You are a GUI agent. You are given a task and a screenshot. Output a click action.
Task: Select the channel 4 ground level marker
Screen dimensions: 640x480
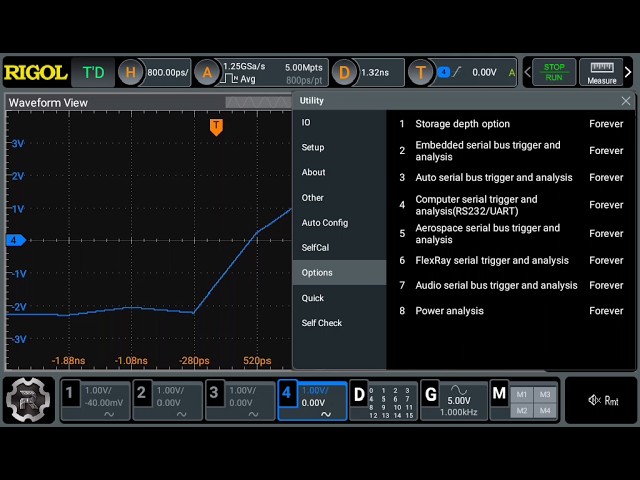16,240
